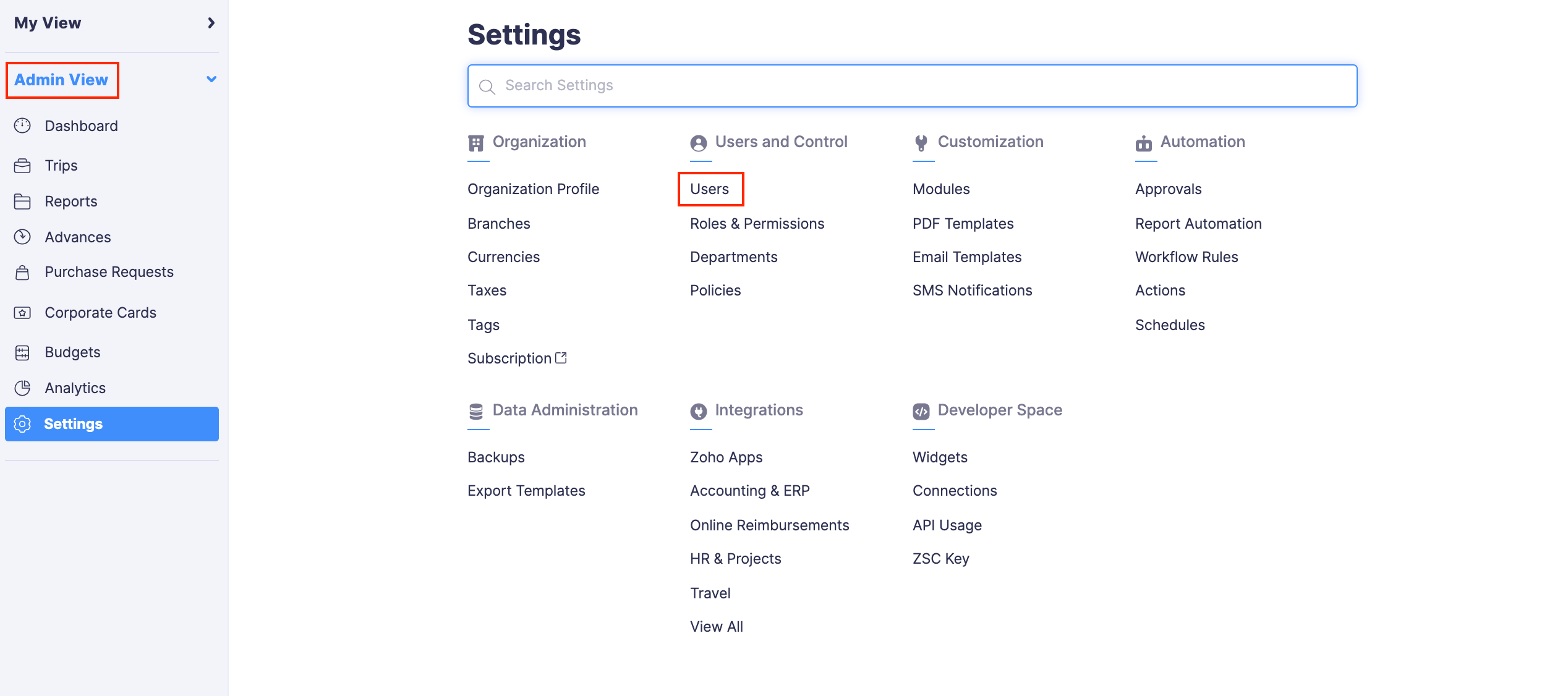
Task: Click the Corporate Cards icon
Action: pos(22,313)
